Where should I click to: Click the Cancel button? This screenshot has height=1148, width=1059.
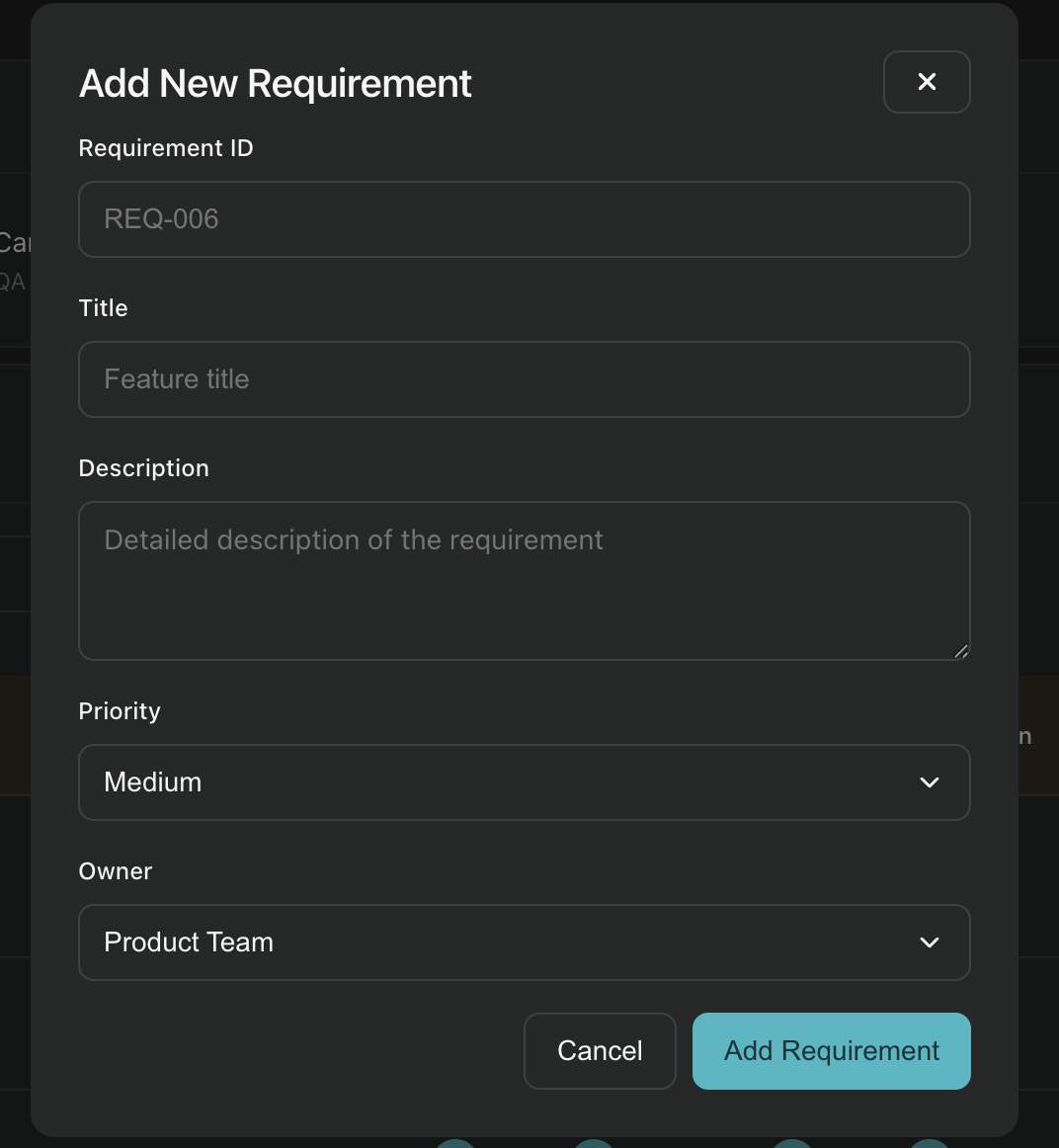point(600,1050)
